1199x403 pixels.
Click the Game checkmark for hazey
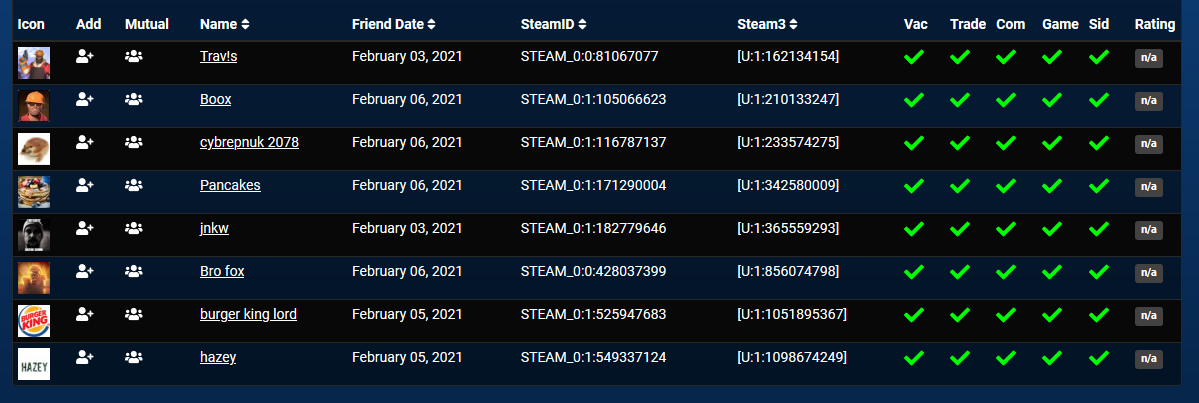click(1052, 358)
